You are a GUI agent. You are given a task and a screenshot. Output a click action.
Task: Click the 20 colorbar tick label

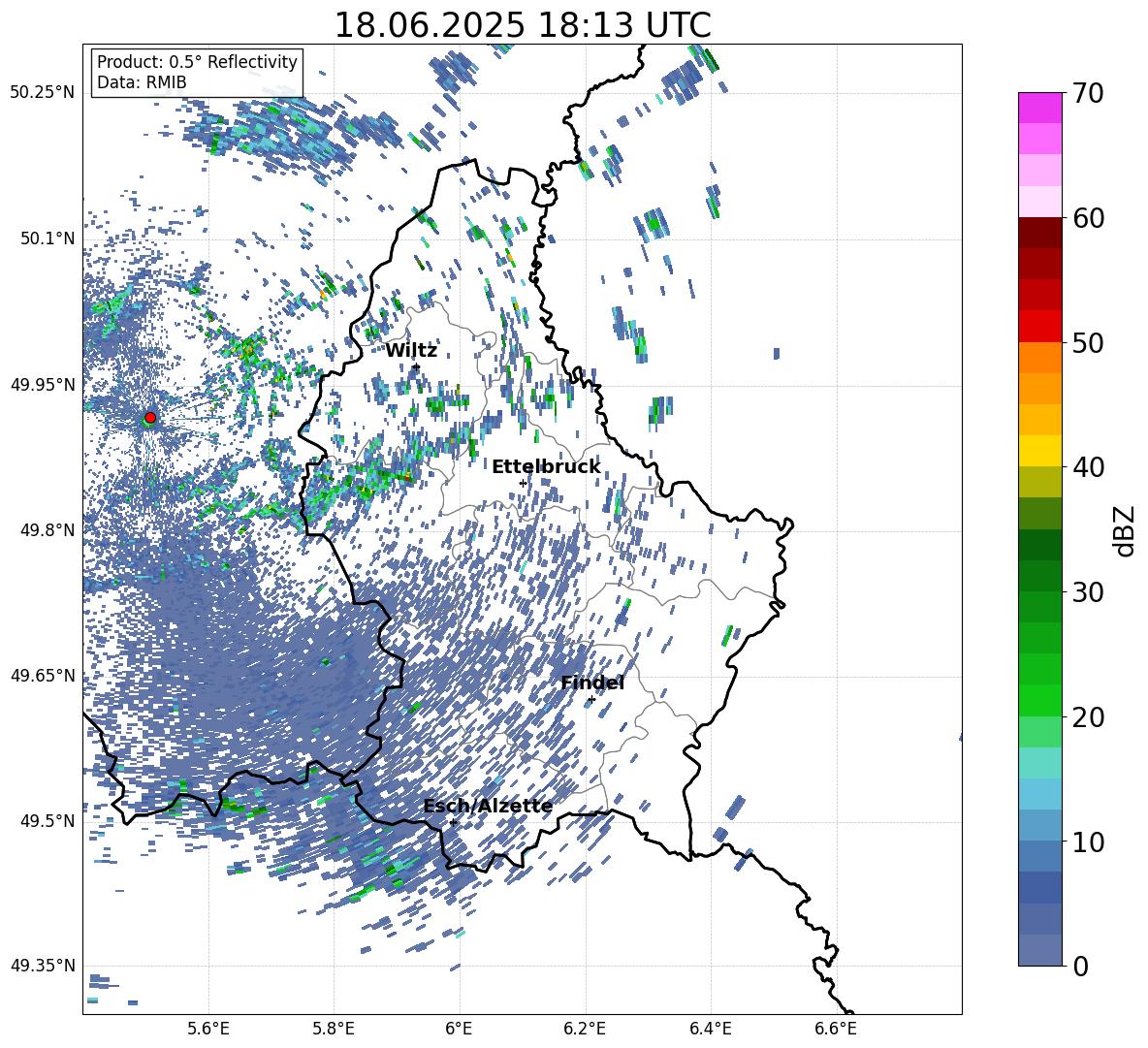[x=1088, y=716]
